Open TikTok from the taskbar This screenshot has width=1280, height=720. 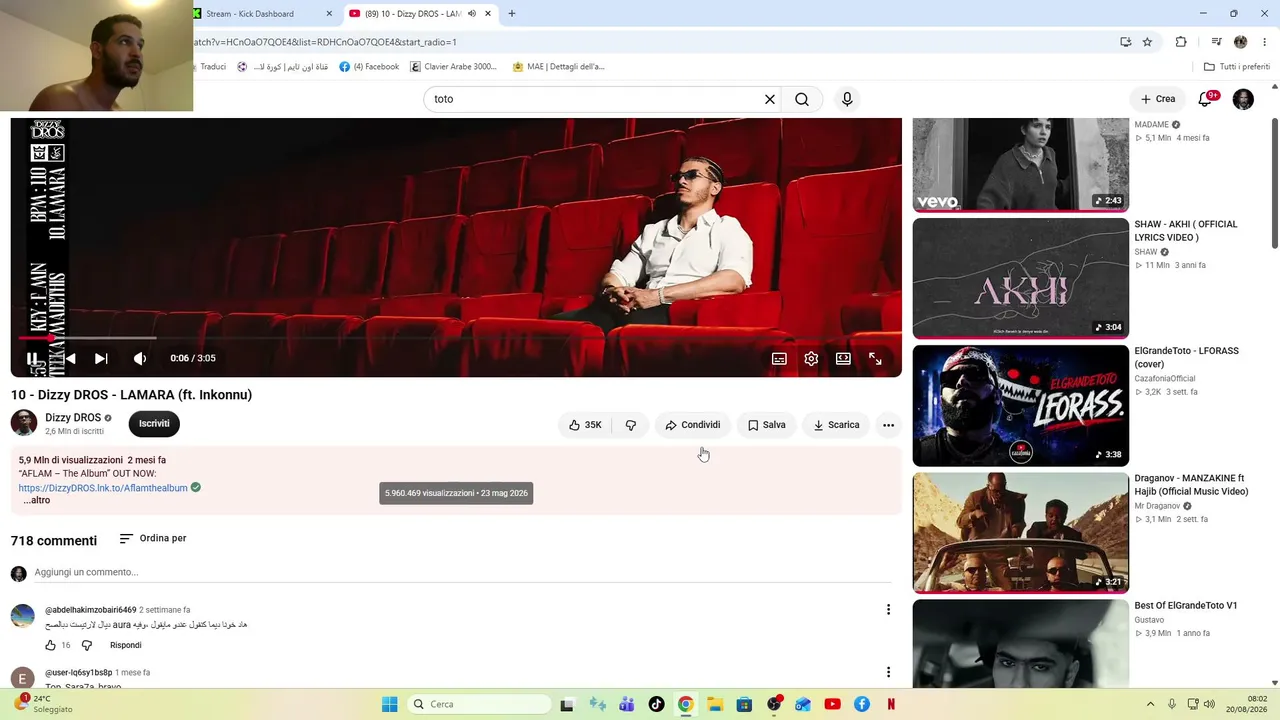[x=656, y=704]
